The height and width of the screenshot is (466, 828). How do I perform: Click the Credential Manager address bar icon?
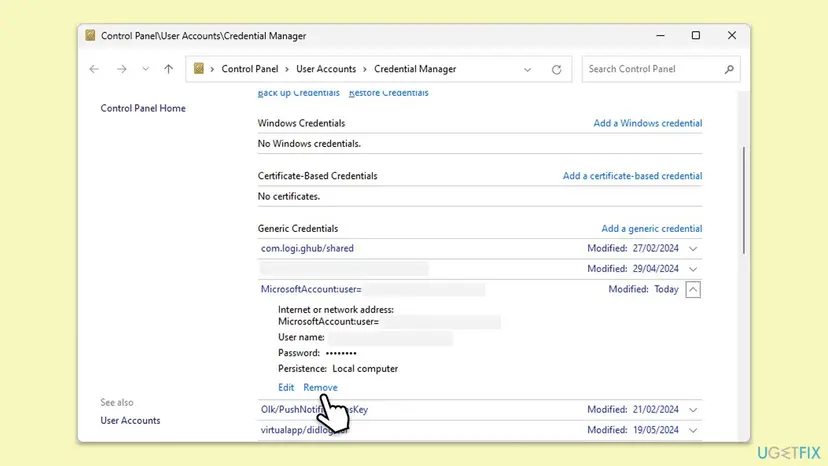(199, 69)
